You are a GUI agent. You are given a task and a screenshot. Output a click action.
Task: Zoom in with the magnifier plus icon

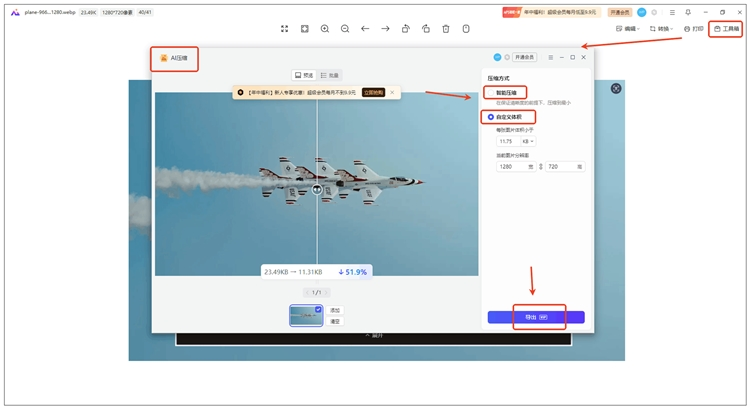pos(325,29)
